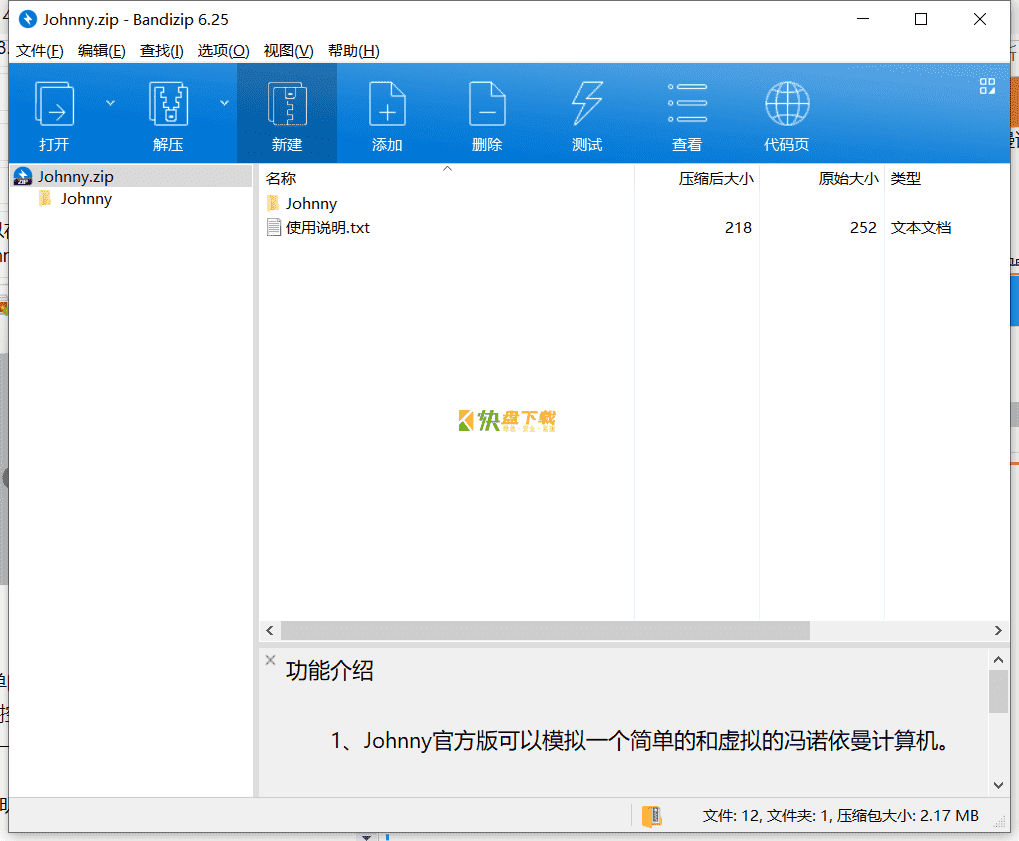Click the archive icon in the status bar
This screenshot has width=1019, height=841.
tap(651, 816)
